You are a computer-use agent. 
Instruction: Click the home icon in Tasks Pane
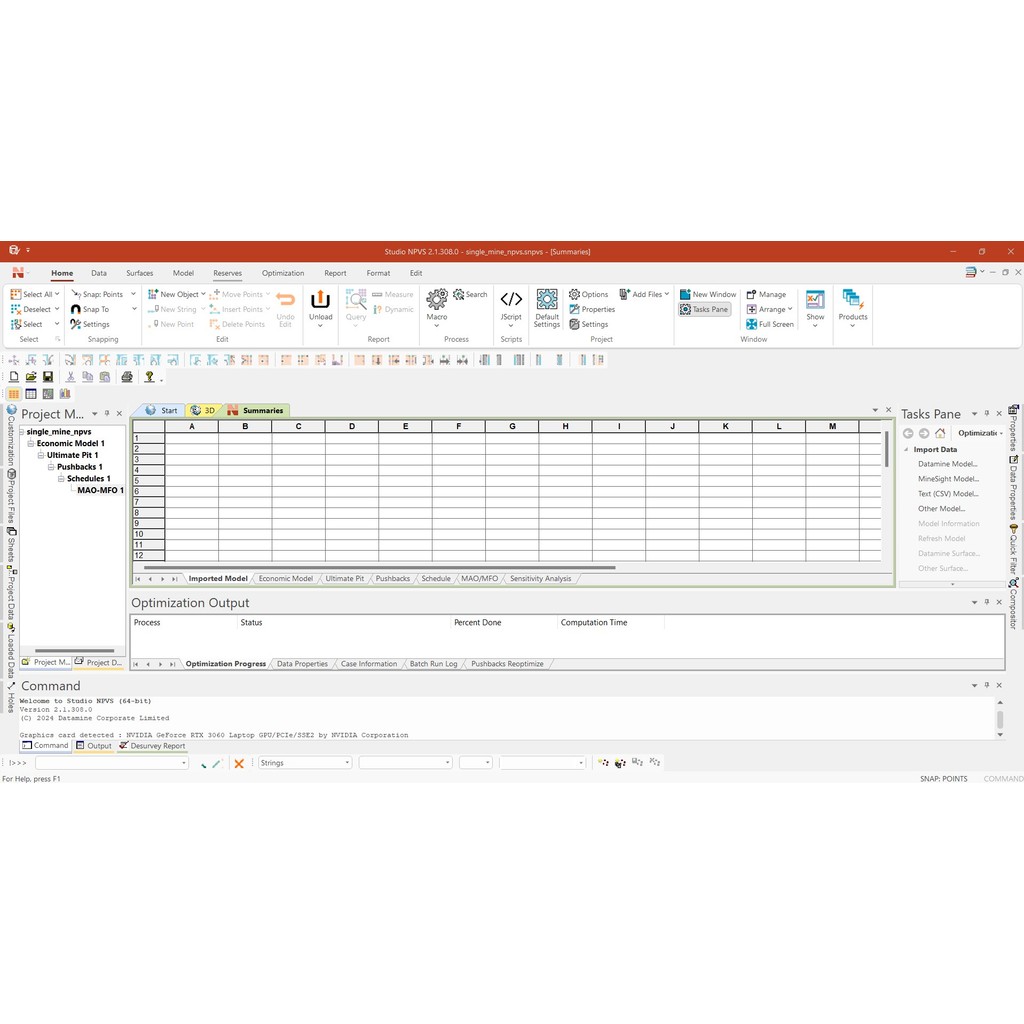pyautogui.click(x=940, y=434)
